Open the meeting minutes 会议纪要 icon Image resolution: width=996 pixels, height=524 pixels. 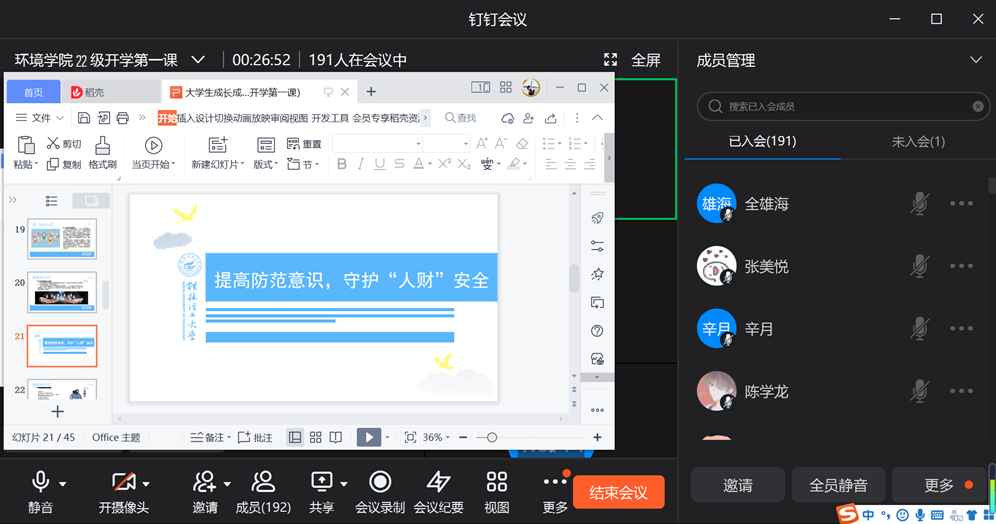pos(438,484)
